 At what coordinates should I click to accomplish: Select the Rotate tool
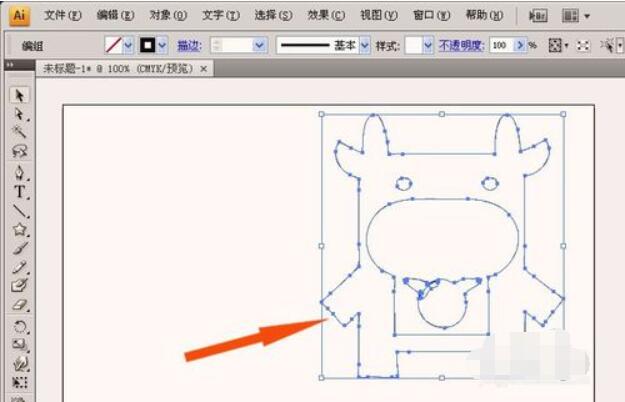pos(19,327)
